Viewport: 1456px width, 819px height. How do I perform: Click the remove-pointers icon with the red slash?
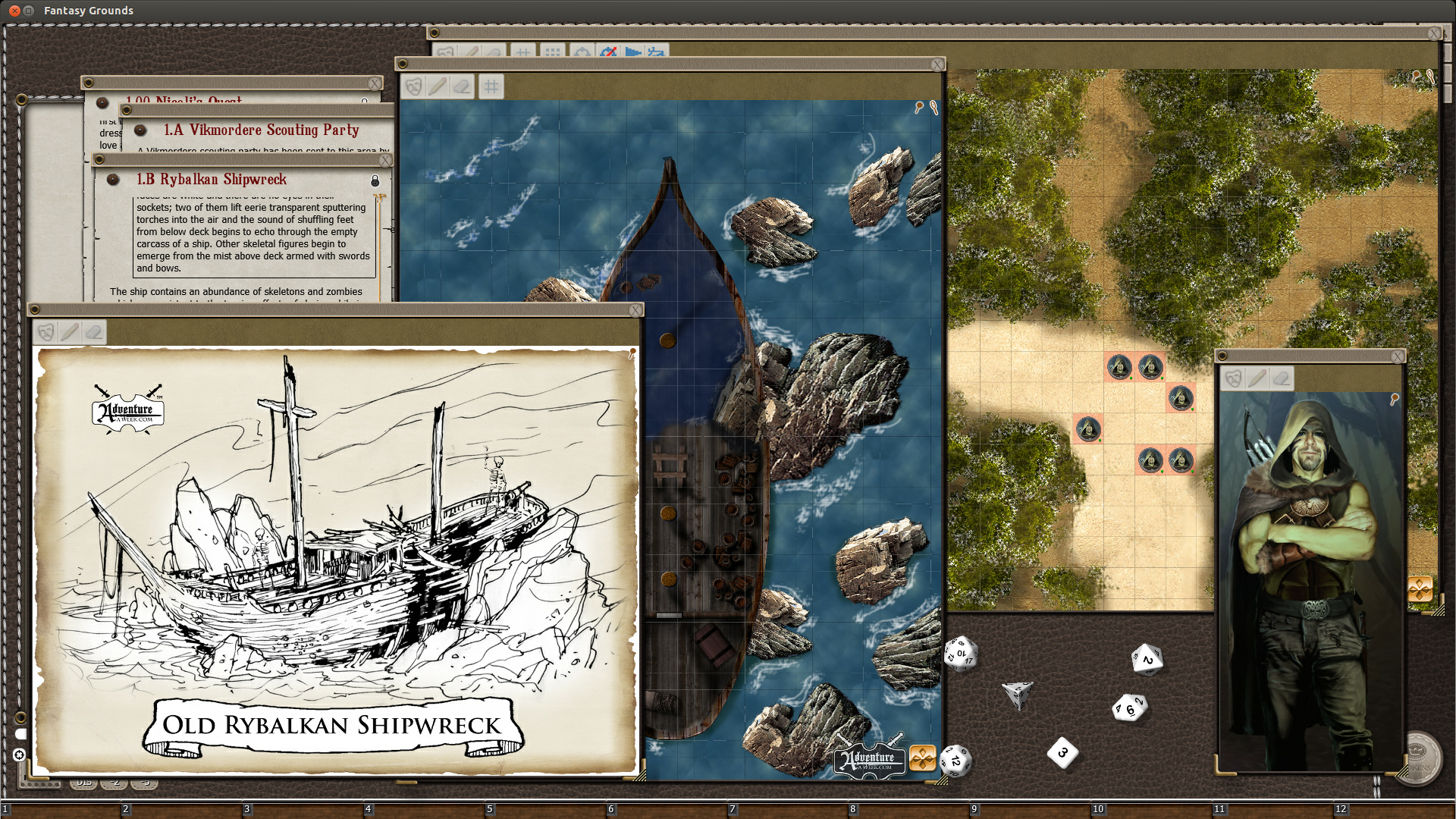(607, 52)
